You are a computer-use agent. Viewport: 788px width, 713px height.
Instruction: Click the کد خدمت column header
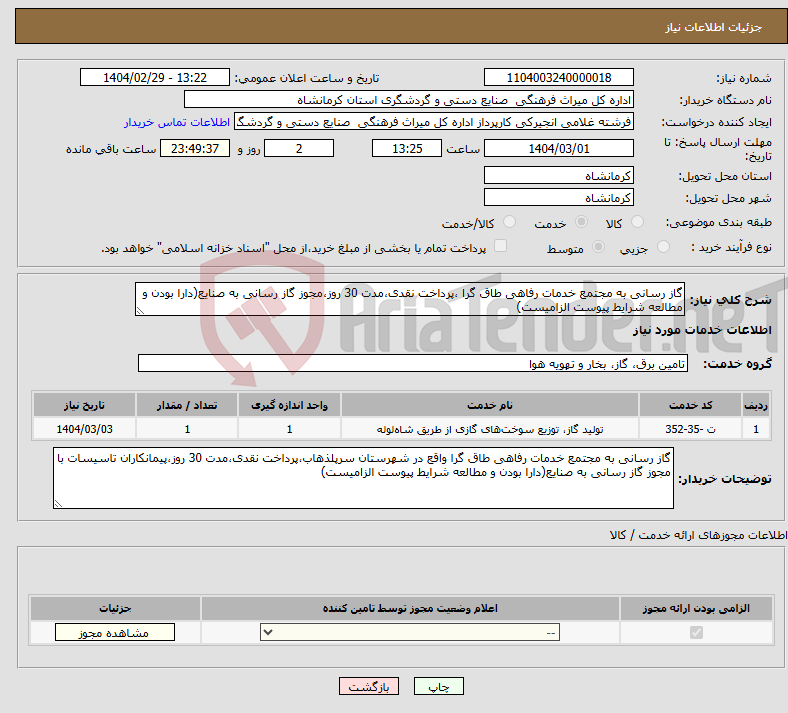[691, 405]
